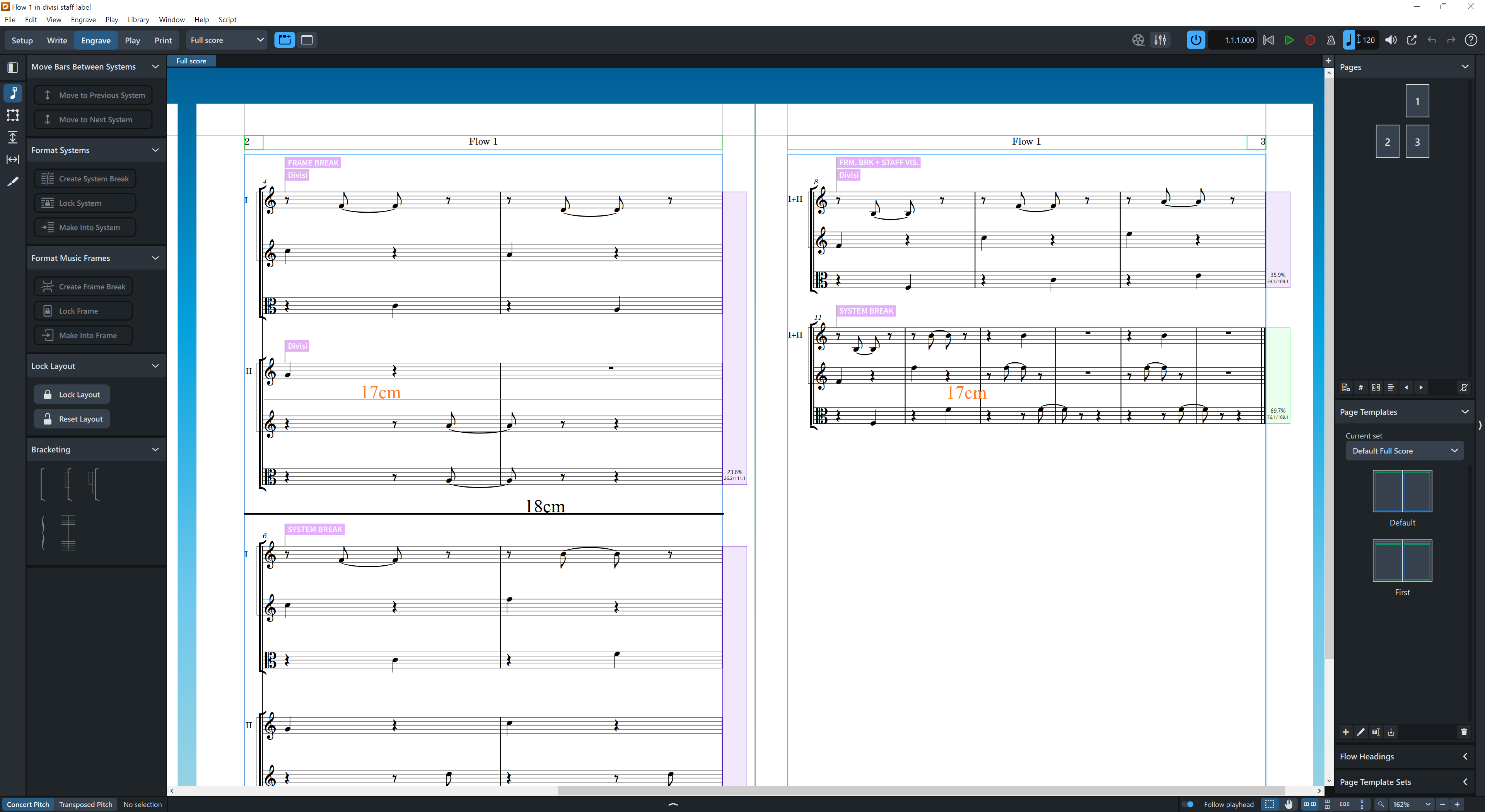
Task: Click the red Record button
Action: (1310, 40)
